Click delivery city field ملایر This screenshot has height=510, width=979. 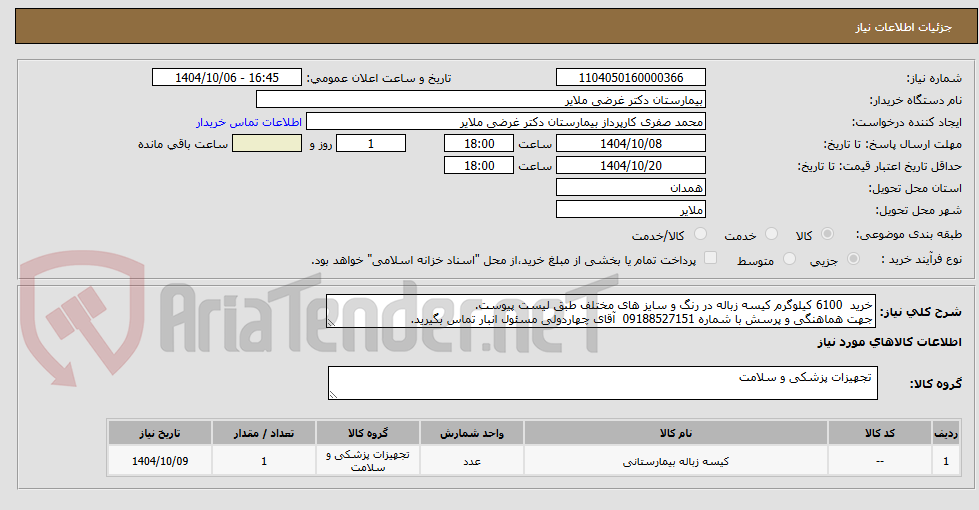(x=631, y=210)
